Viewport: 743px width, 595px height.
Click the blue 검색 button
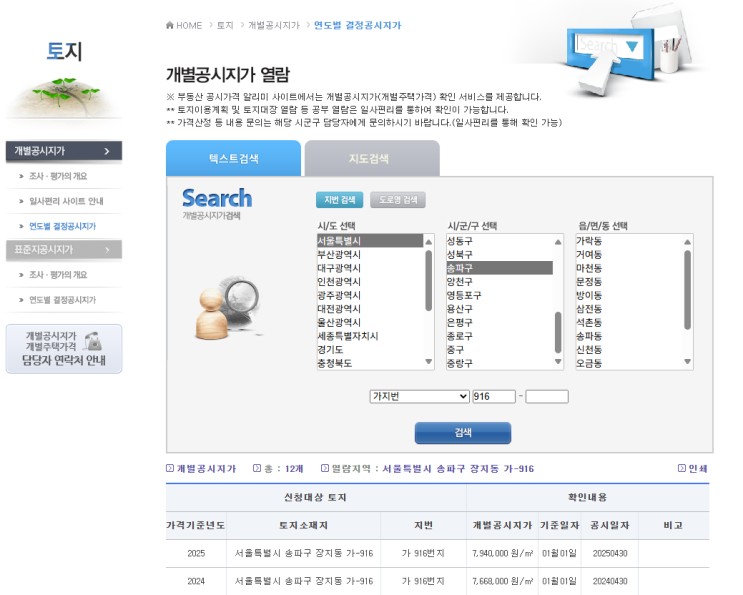point(463,433)
